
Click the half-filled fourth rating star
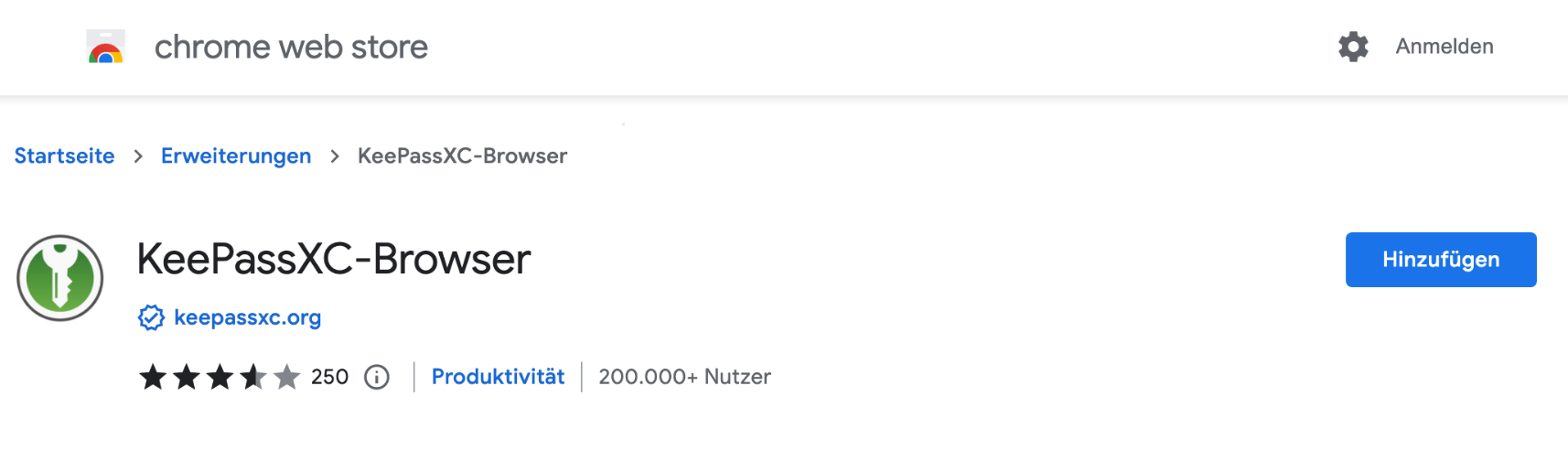[253, 377]
